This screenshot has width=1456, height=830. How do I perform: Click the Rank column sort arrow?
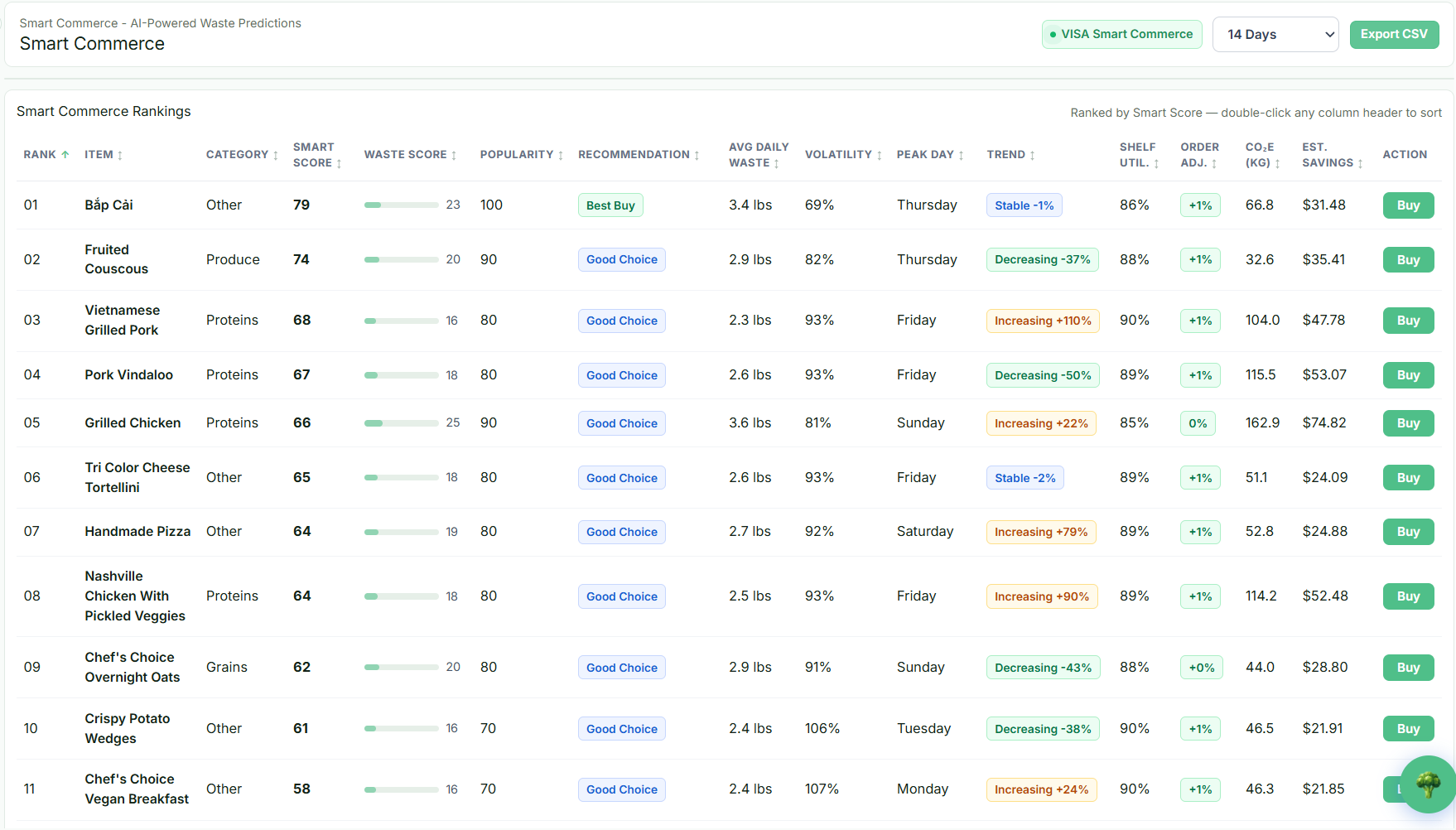point(65,155)
